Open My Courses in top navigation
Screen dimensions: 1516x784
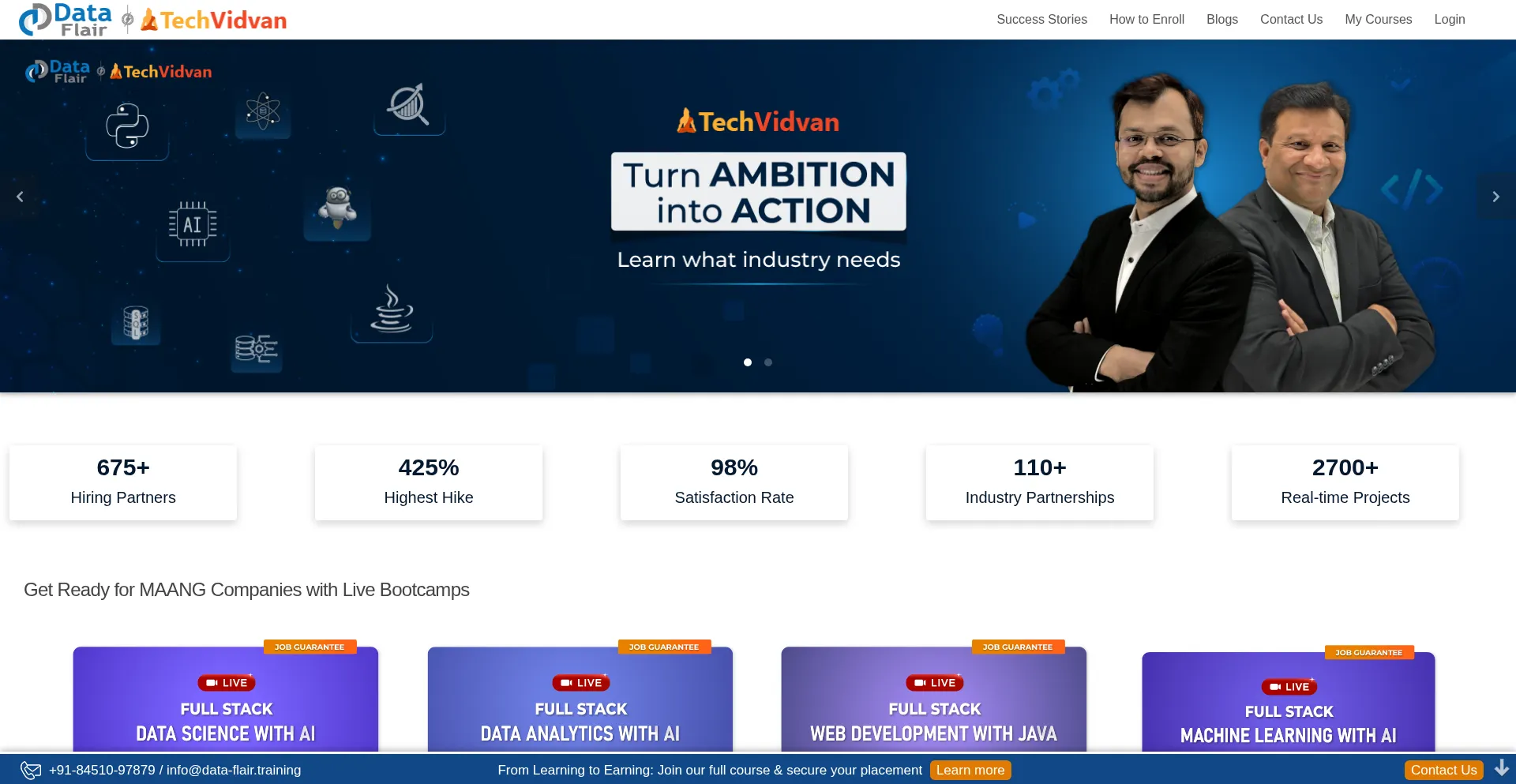(1378, 19)
